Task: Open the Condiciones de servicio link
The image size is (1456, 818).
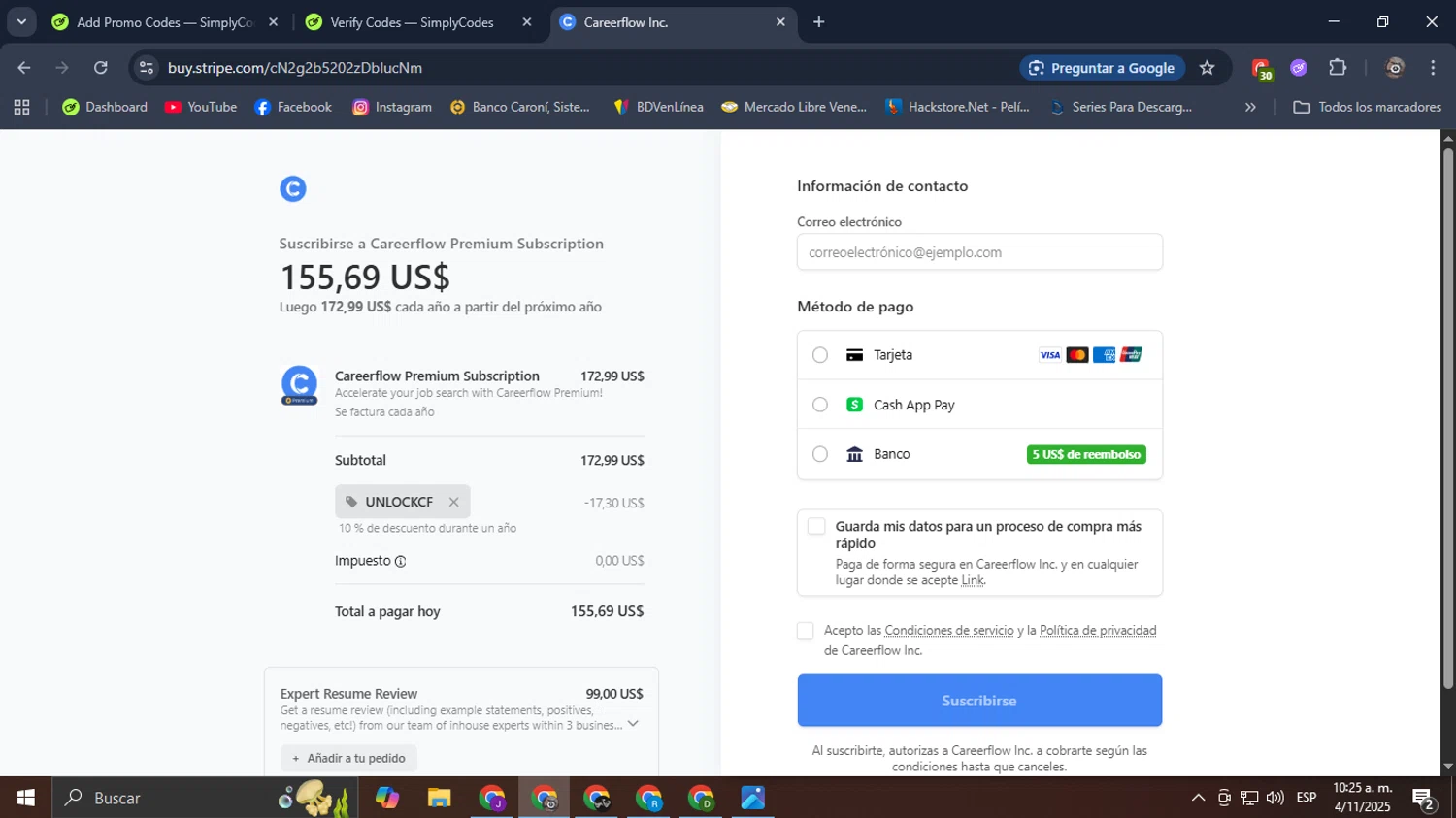Action: (948, 631)
